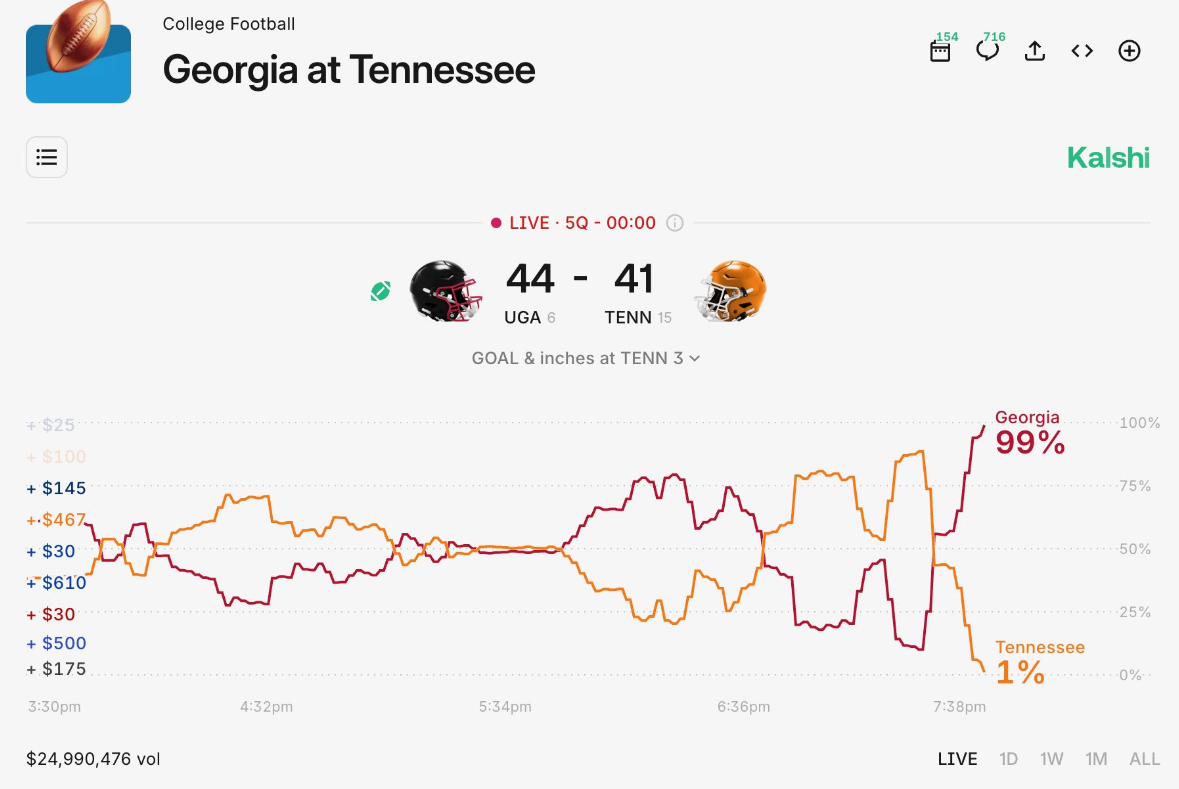Click the Georgia 99% chart label
The width and height of the screenshot is (1179, 789).
1029,433
